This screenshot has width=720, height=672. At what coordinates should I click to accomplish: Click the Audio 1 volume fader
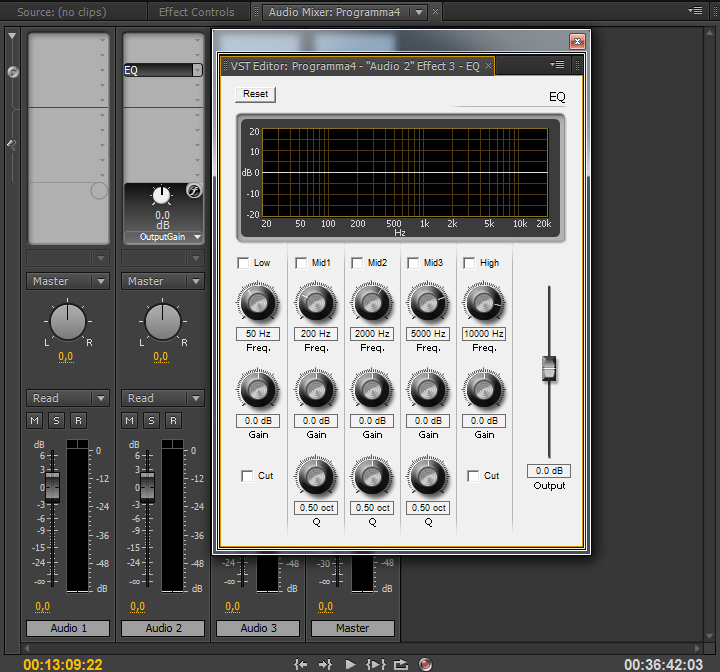(52, 486)
